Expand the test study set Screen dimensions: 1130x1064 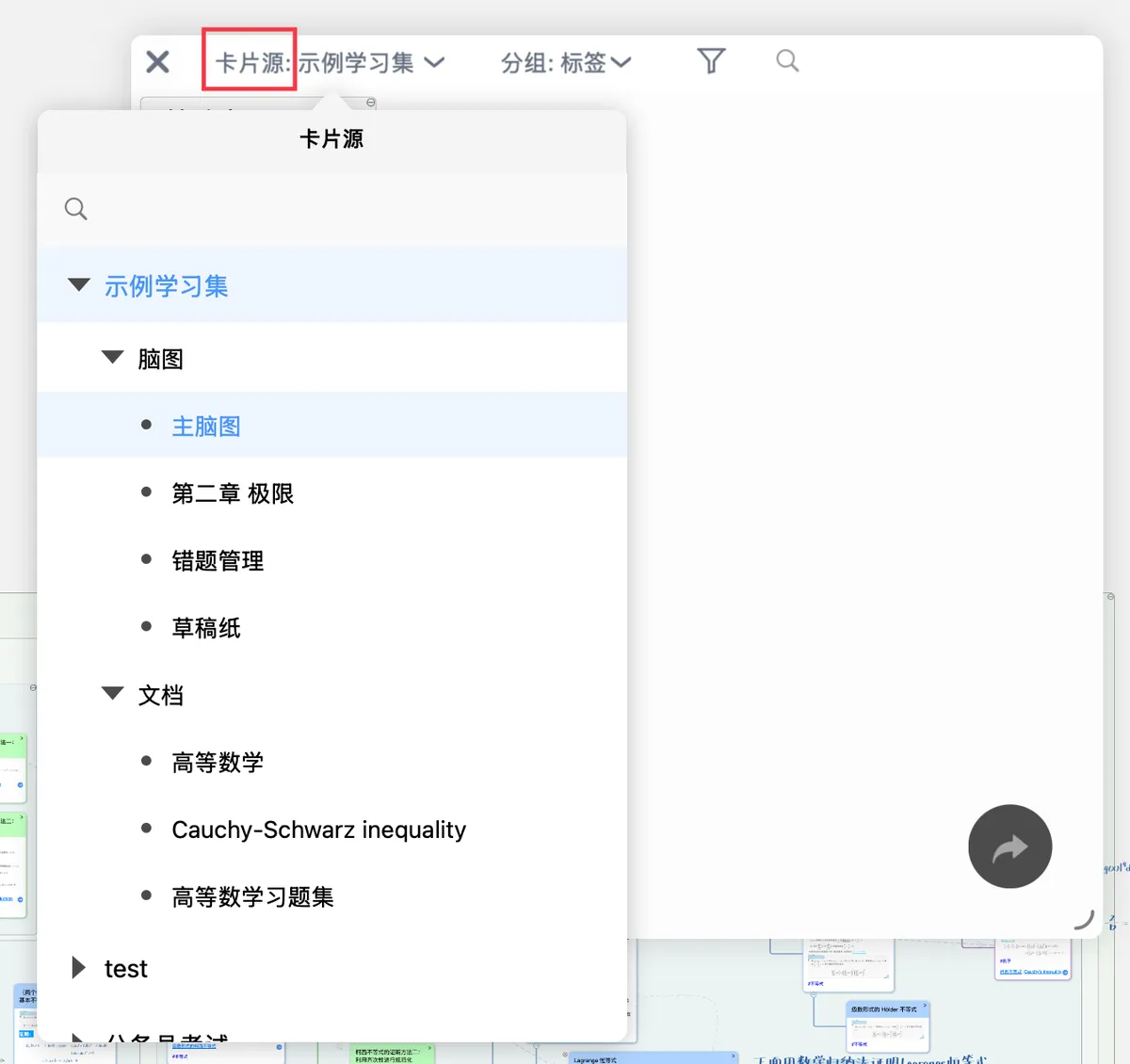(78, 967)
